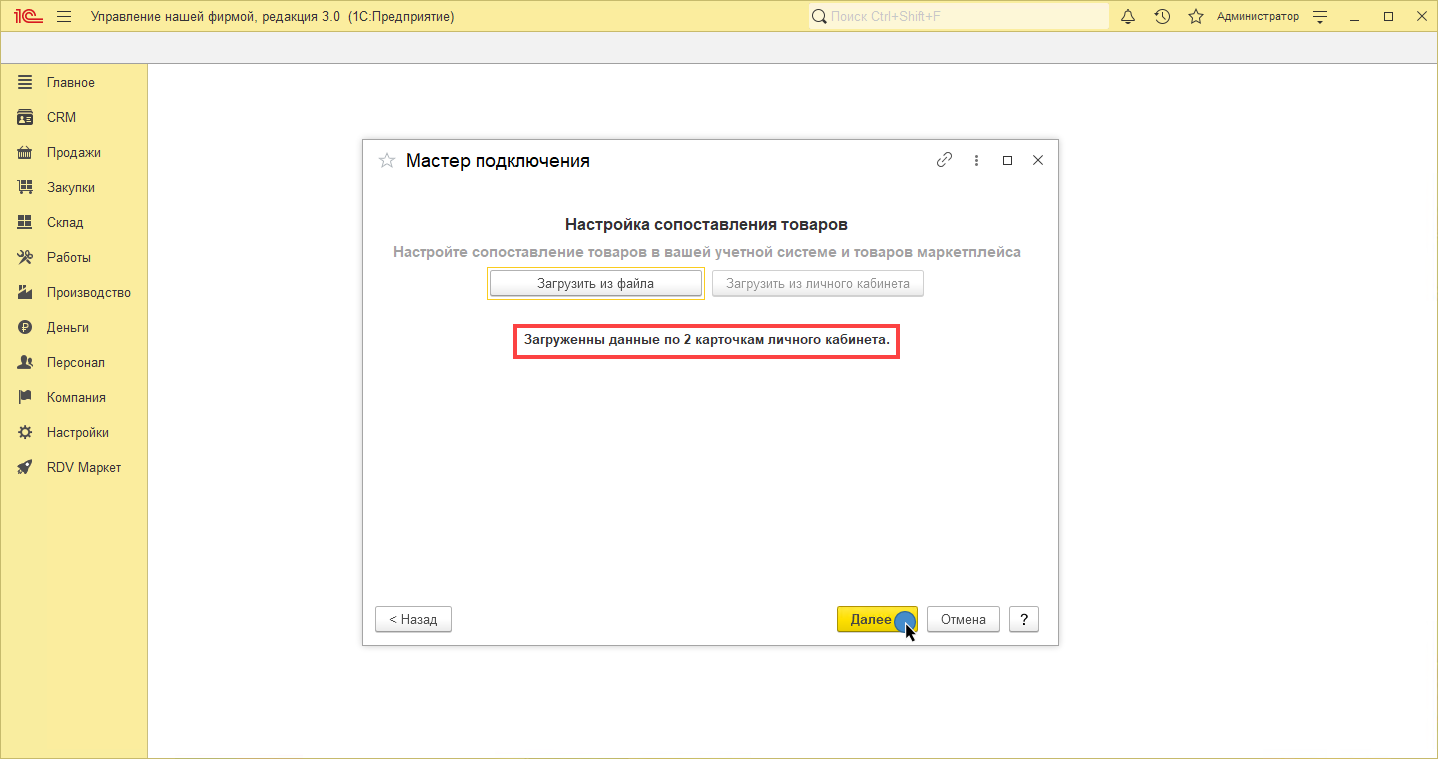Click the CRM contact card icon
The image size is (1438, 759).
click(x=25, y=118)
